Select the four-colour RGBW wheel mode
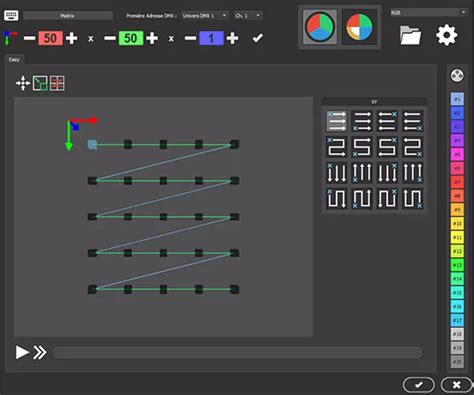474x395 pixels. point(359,27)
